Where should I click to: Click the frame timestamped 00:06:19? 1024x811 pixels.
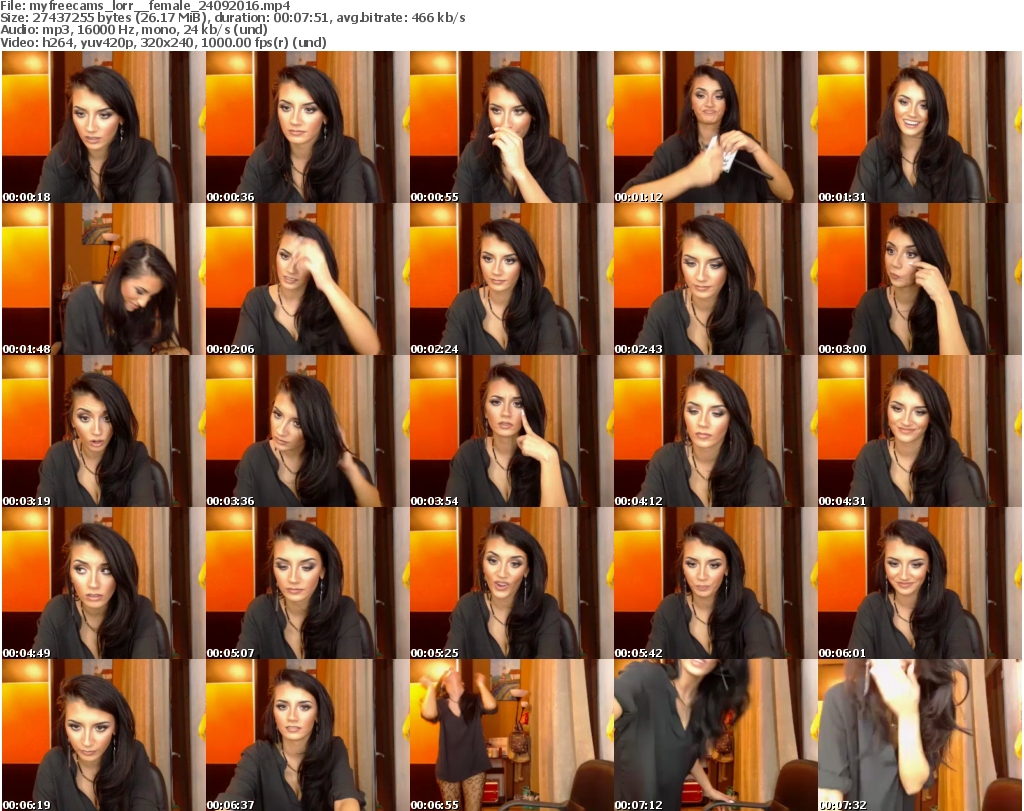102,735
